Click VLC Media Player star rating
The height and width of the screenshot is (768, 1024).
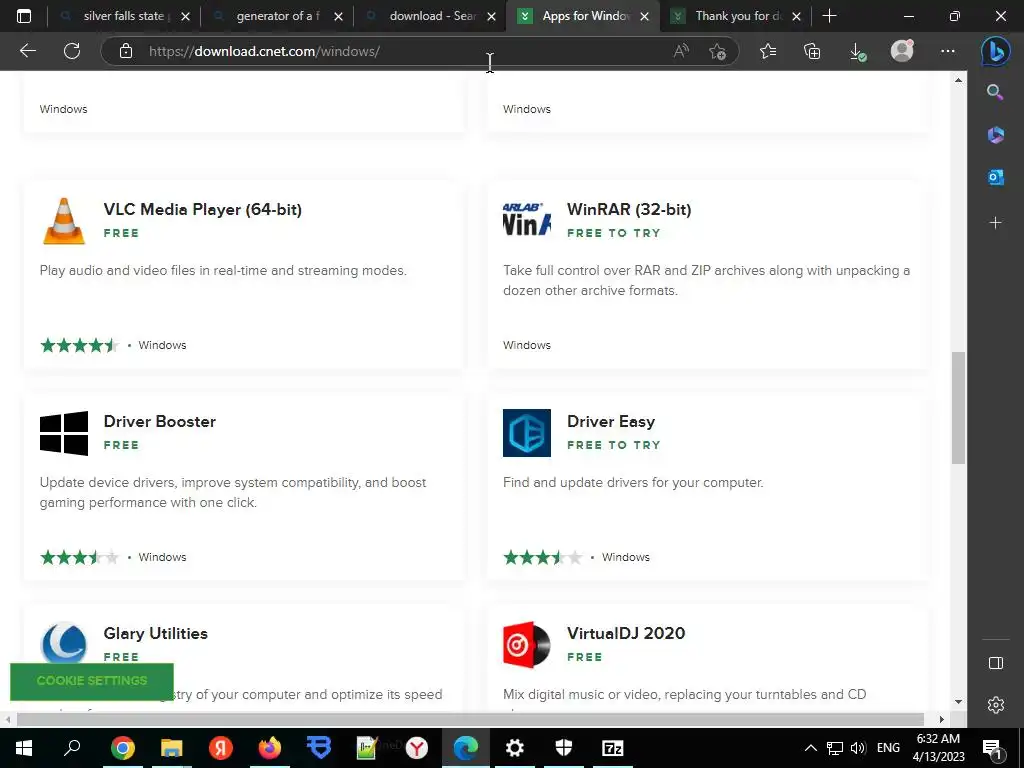(x=80, y=345)
